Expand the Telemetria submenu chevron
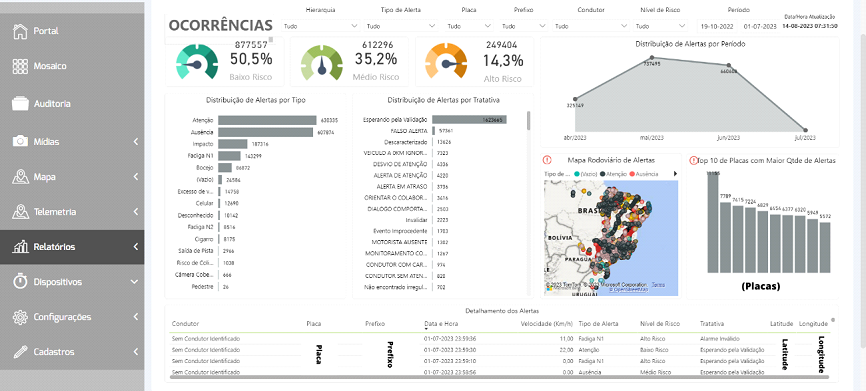The width and height of the screenshot is (866, 391). coord(136,212)
